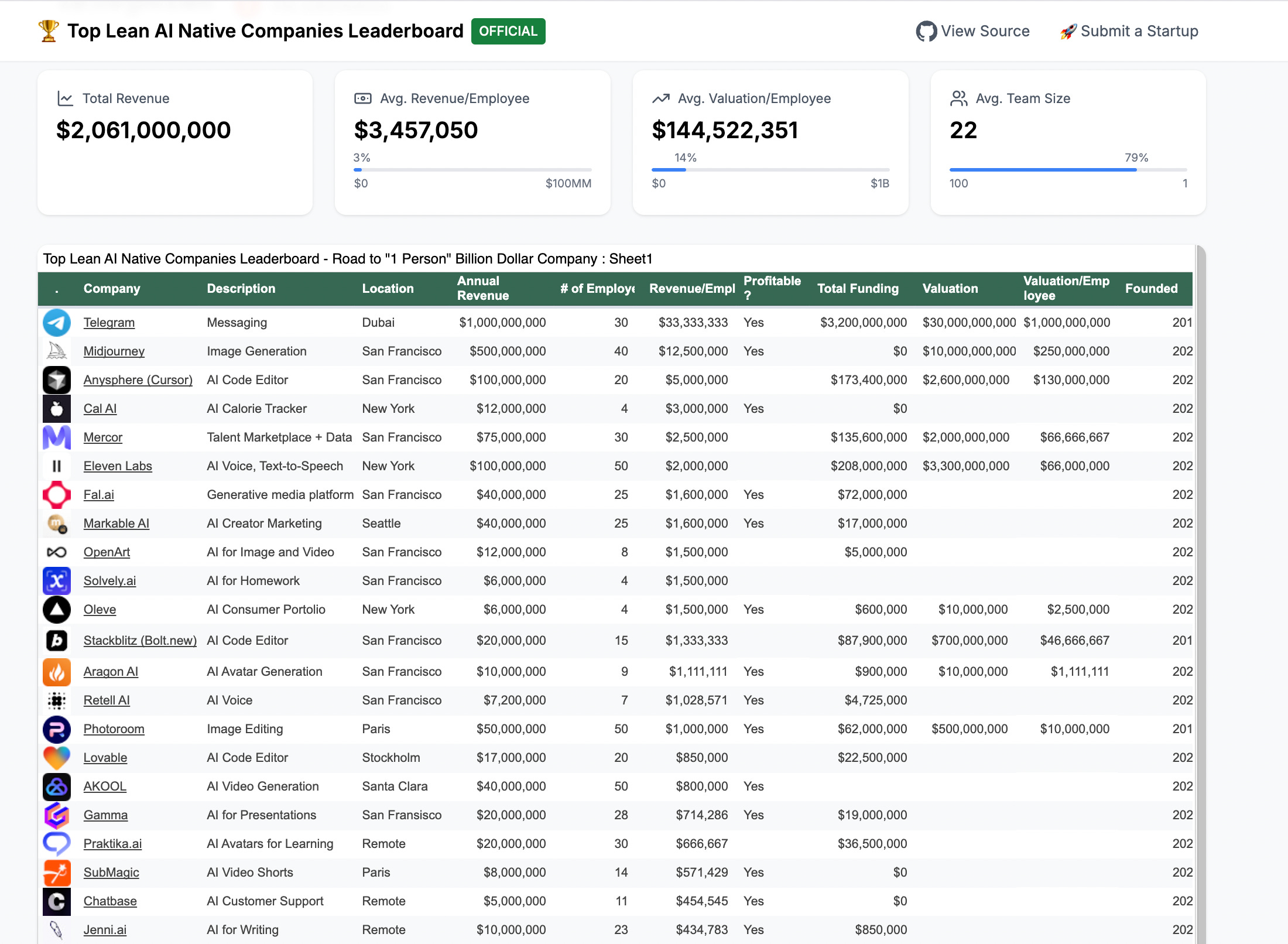
Task: Click the Avg. Valuation/Employee progress bar
Action: pyautogui.click(x=770, y=170)
